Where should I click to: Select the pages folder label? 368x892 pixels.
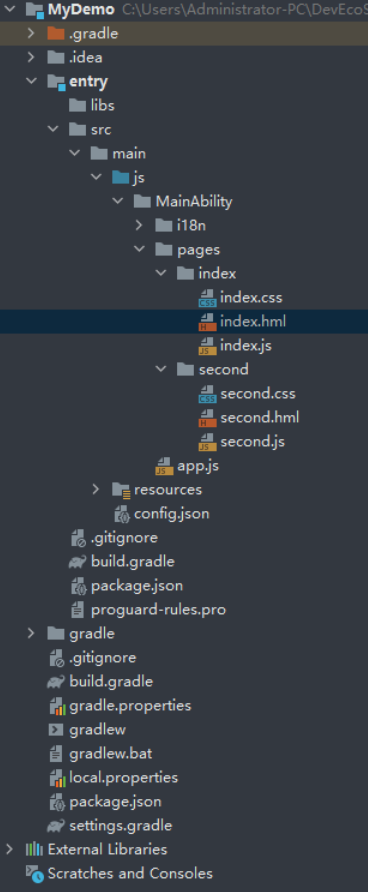[x=198, y=250]
